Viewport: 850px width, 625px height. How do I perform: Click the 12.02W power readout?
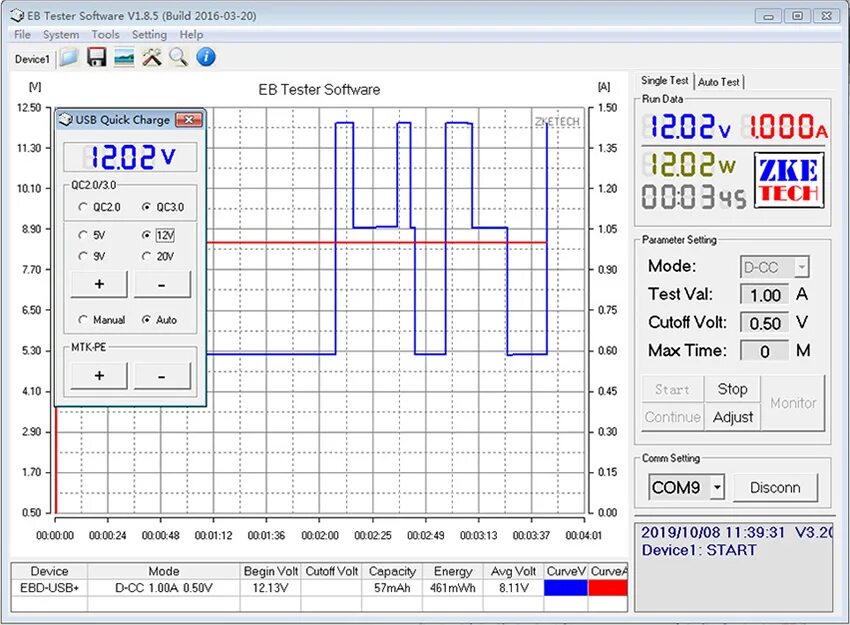pyautogui.click(x=690, y=164)
